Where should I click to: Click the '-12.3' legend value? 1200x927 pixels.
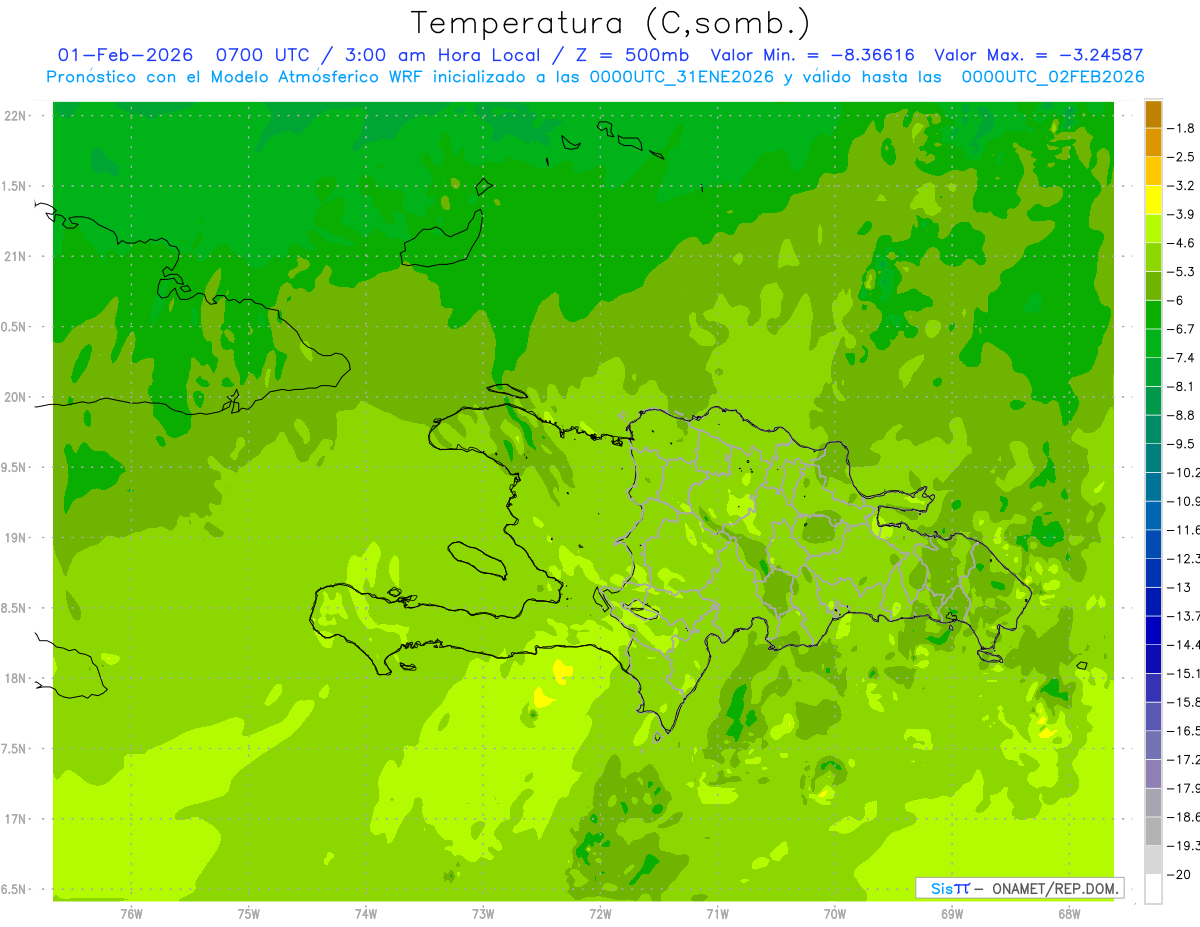click(1184, 558)
